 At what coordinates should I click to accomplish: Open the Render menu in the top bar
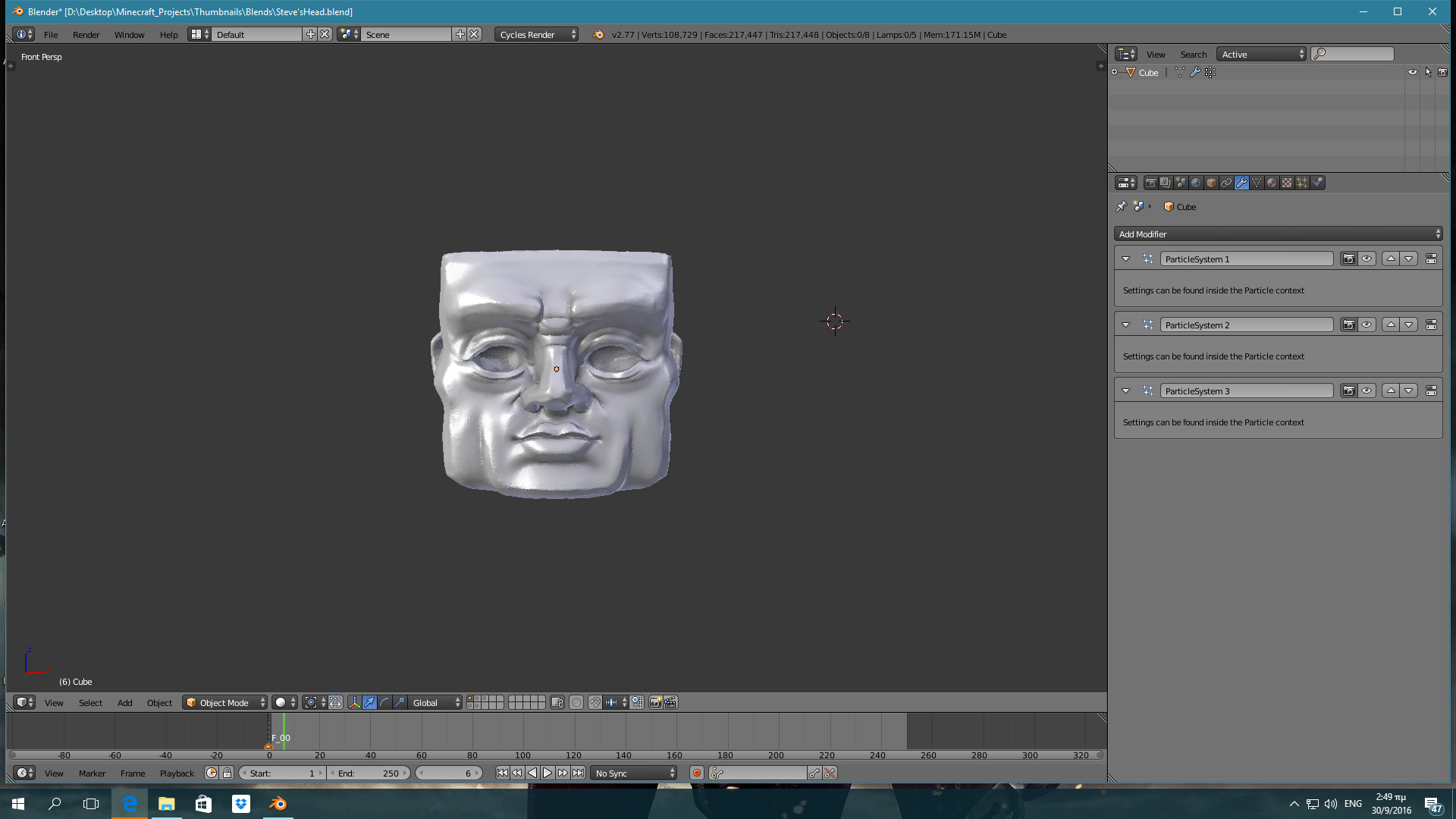[x=86, y=34]
